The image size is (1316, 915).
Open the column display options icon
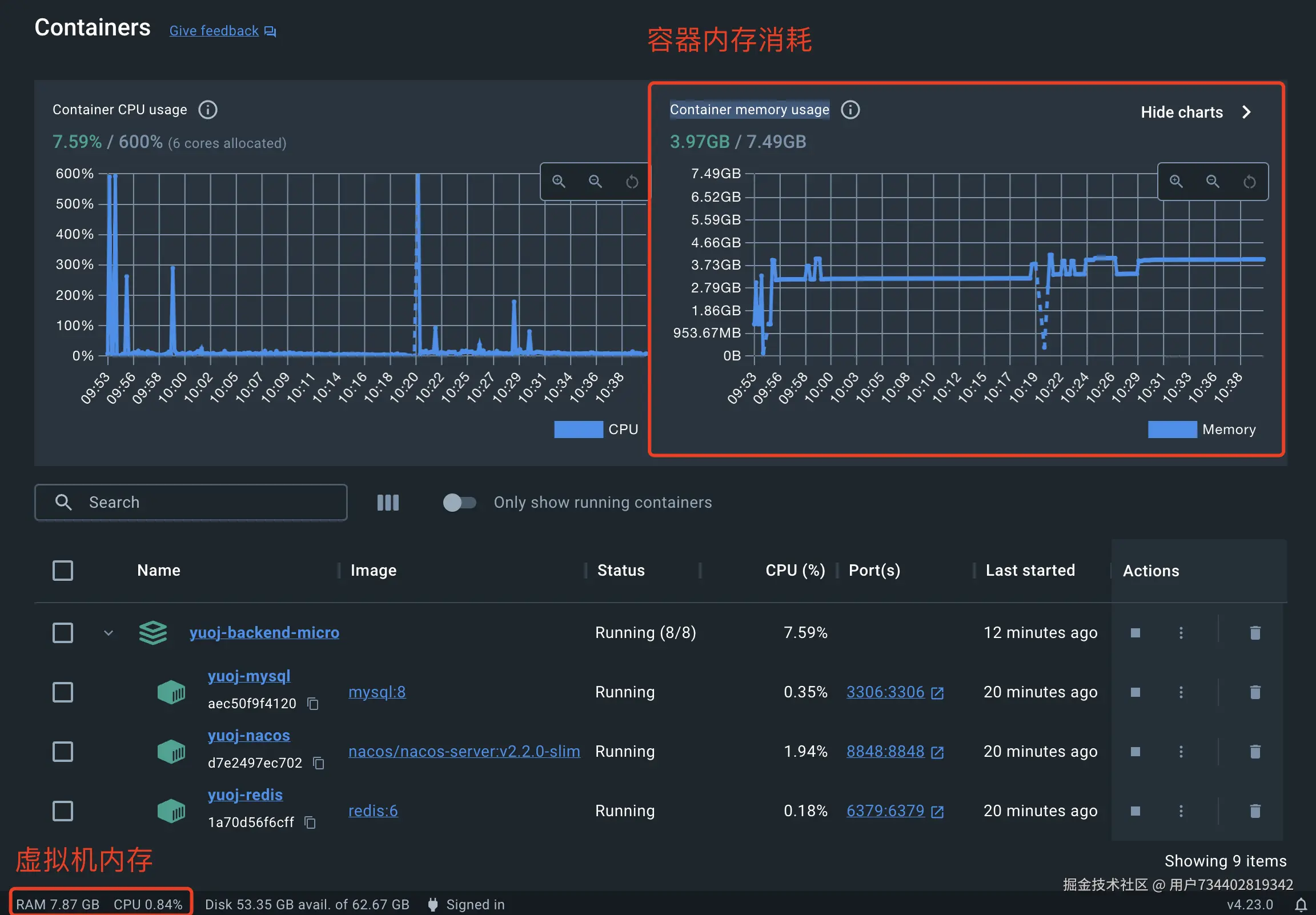coord(388,503)
